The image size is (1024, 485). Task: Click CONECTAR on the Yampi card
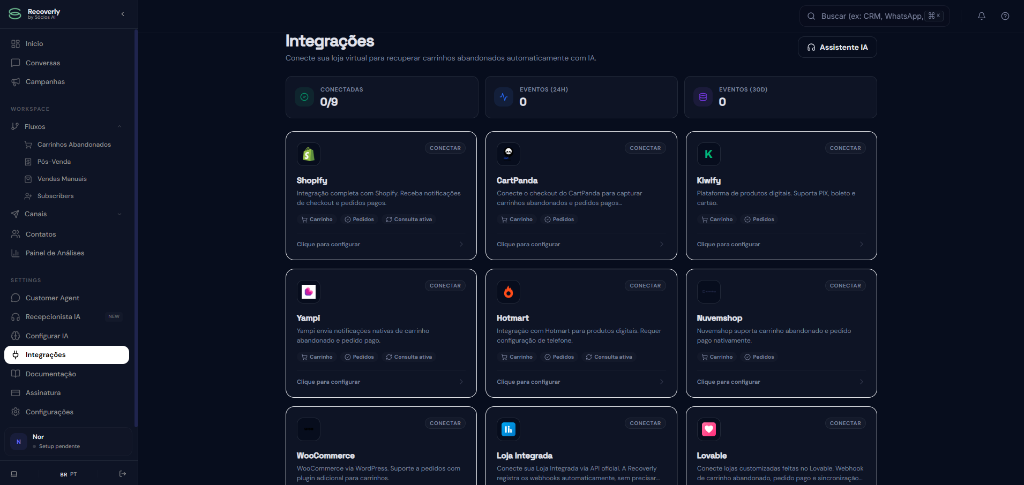[445, 286]
